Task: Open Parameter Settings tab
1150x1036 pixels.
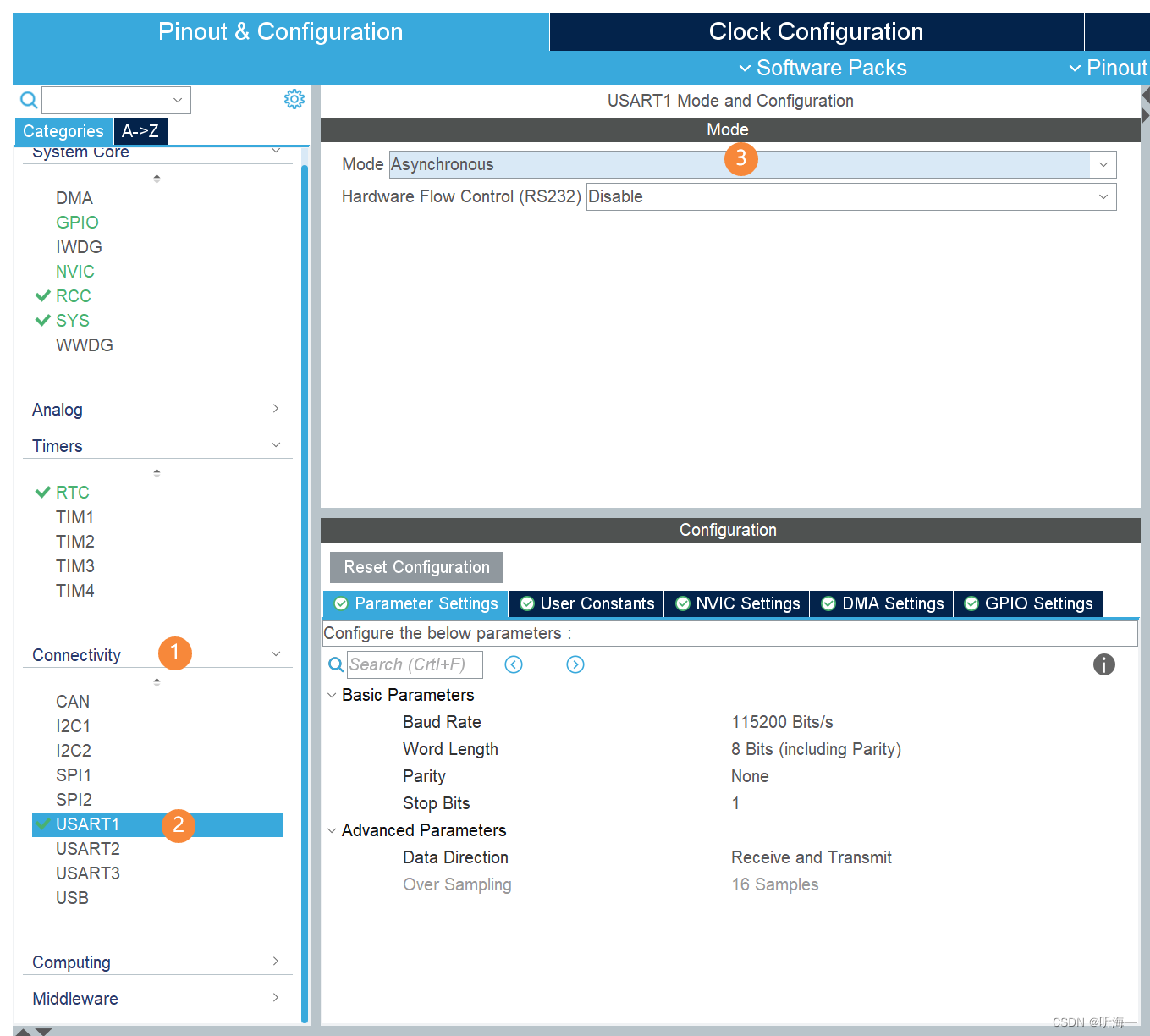Action: point(415,603)
